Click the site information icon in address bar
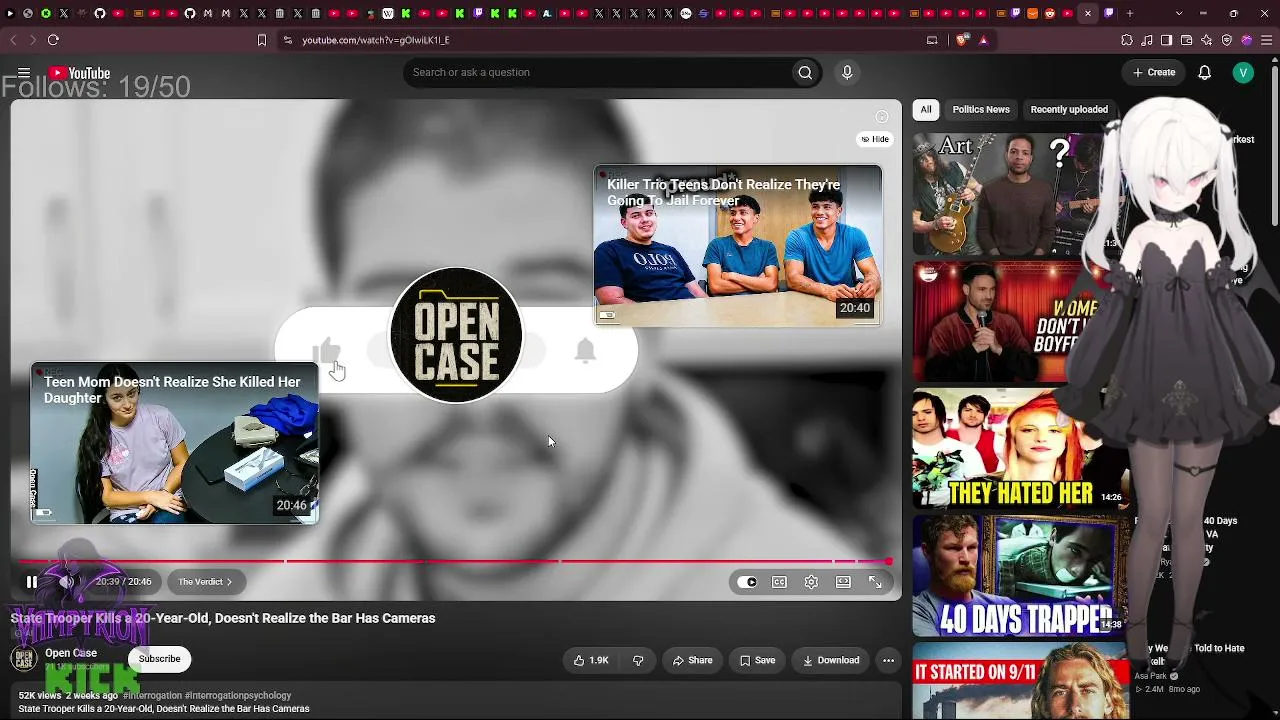 click(x=288, y=40)
